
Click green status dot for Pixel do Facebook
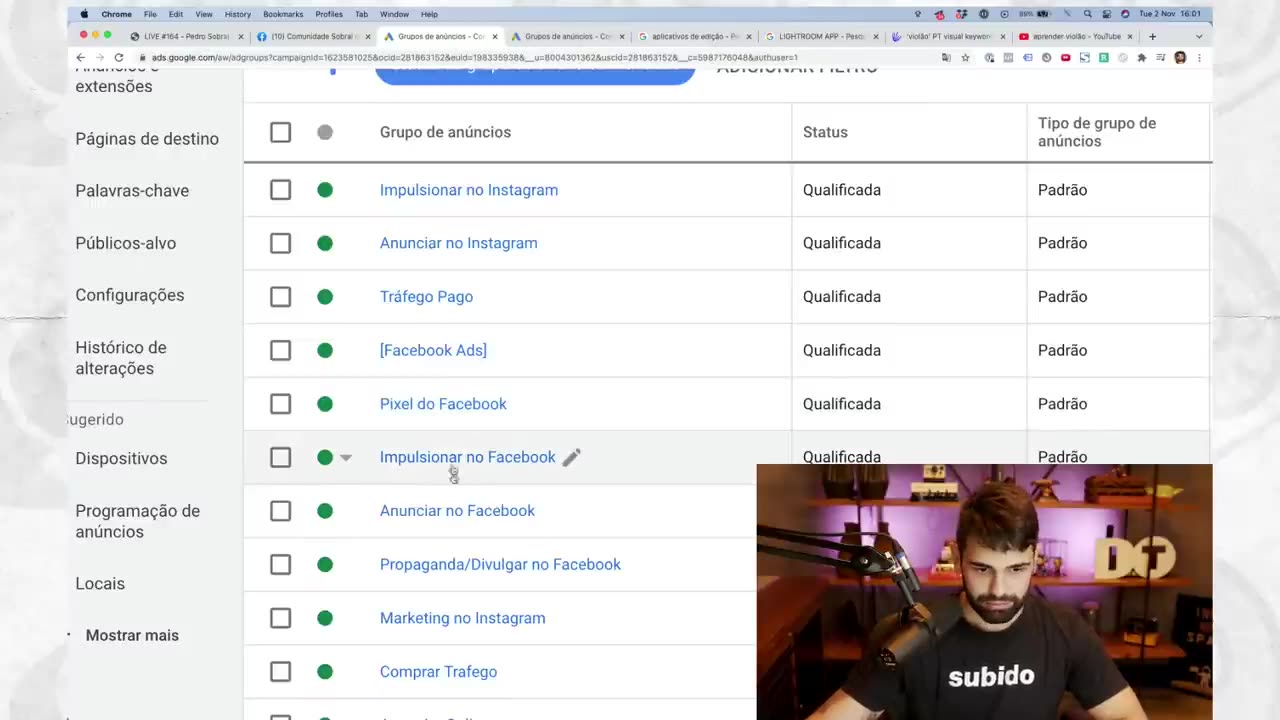(325, 404)
